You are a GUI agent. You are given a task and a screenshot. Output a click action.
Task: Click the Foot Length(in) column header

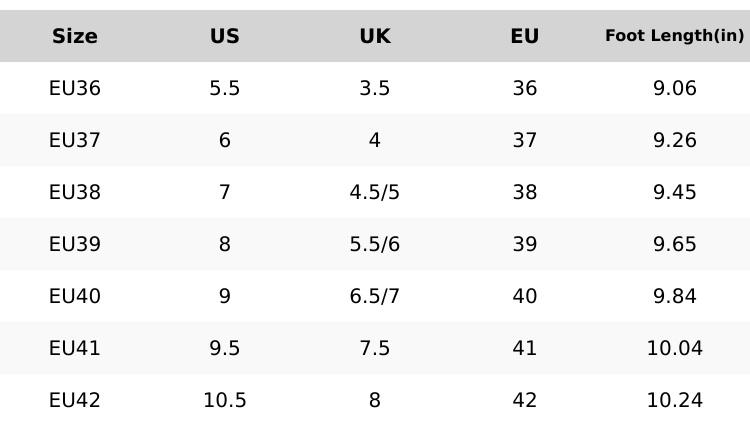pyautogui.click(x=675, y=36)
